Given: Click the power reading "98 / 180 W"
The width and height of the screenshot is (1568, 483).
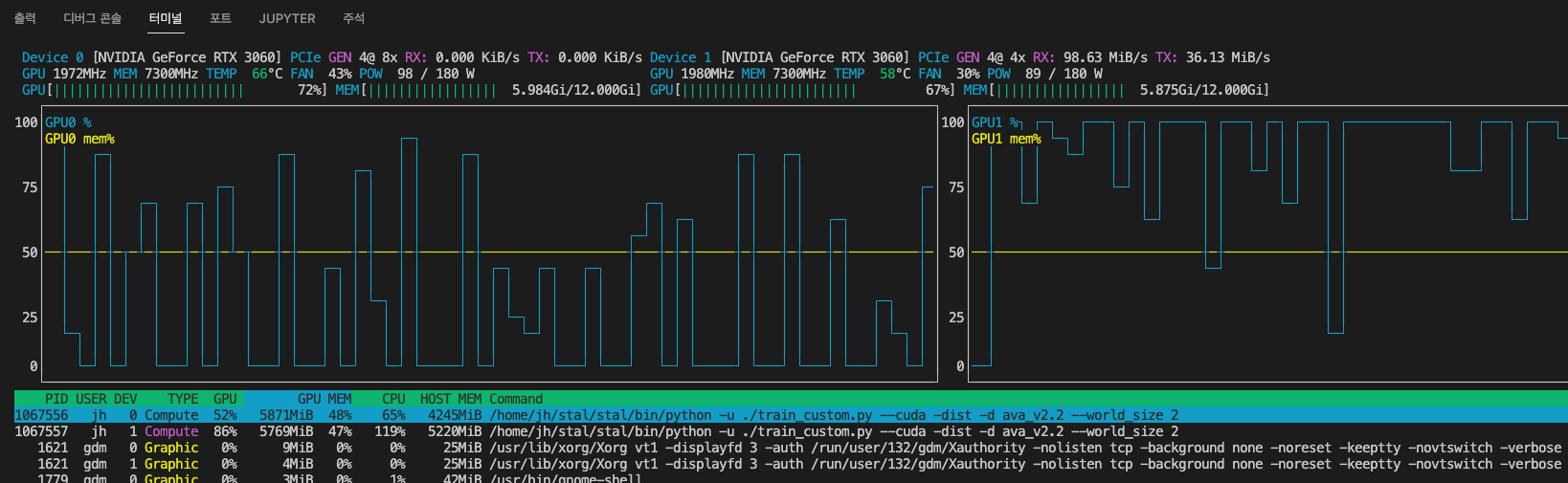Looking at the screenshot, I should tap(436, 74).
